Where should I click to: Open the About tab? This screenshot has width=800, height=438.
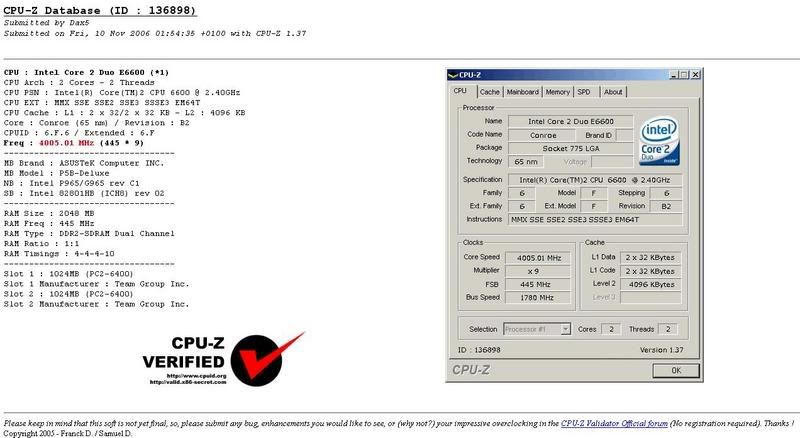613,92
